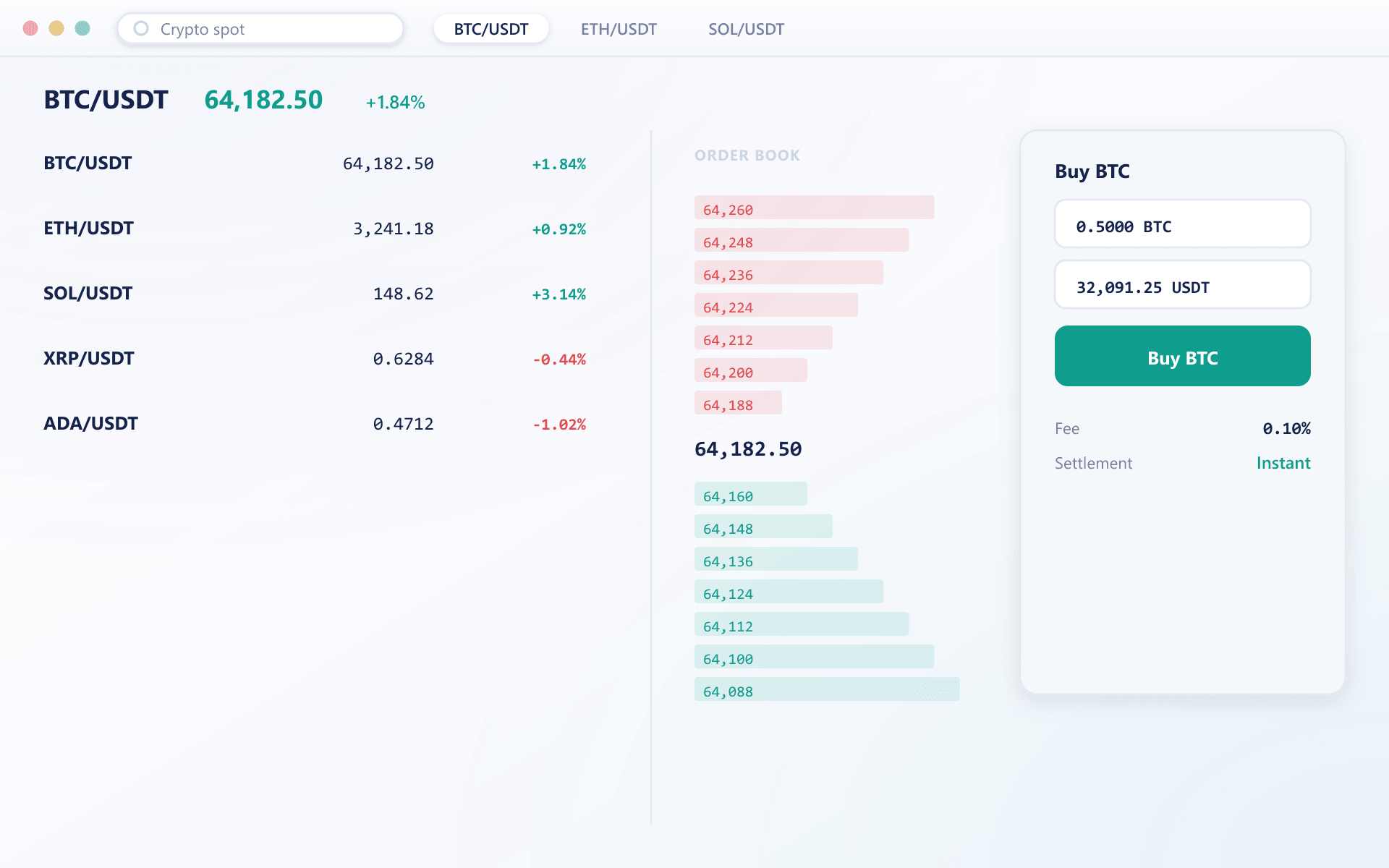The width and height of the screenshot is (1389, 868).
Task: Select the top bid 64,160
Action: 751,494
